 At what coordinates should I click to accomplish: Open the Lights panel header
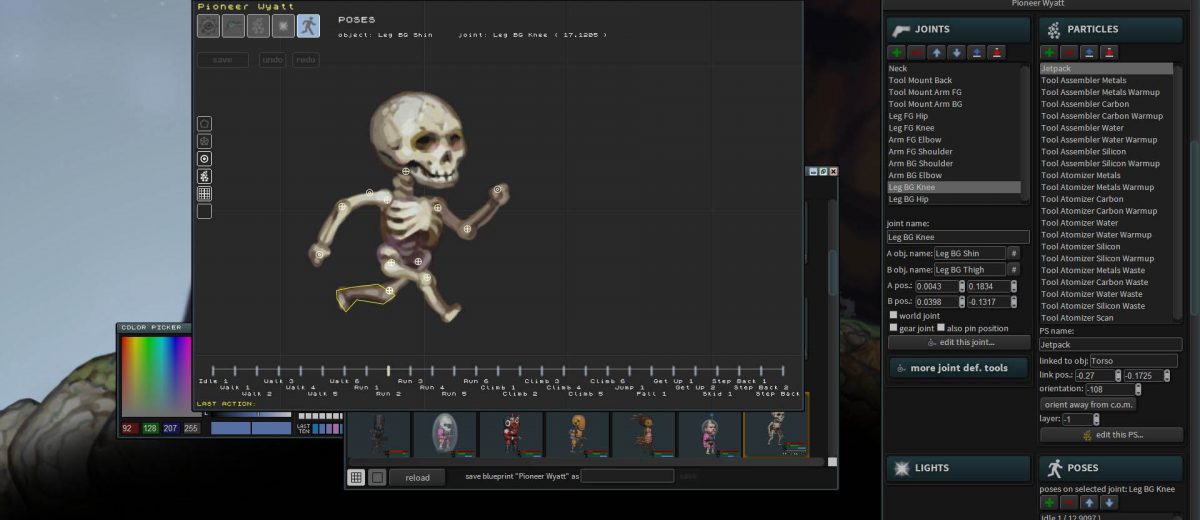pos(958,468)
